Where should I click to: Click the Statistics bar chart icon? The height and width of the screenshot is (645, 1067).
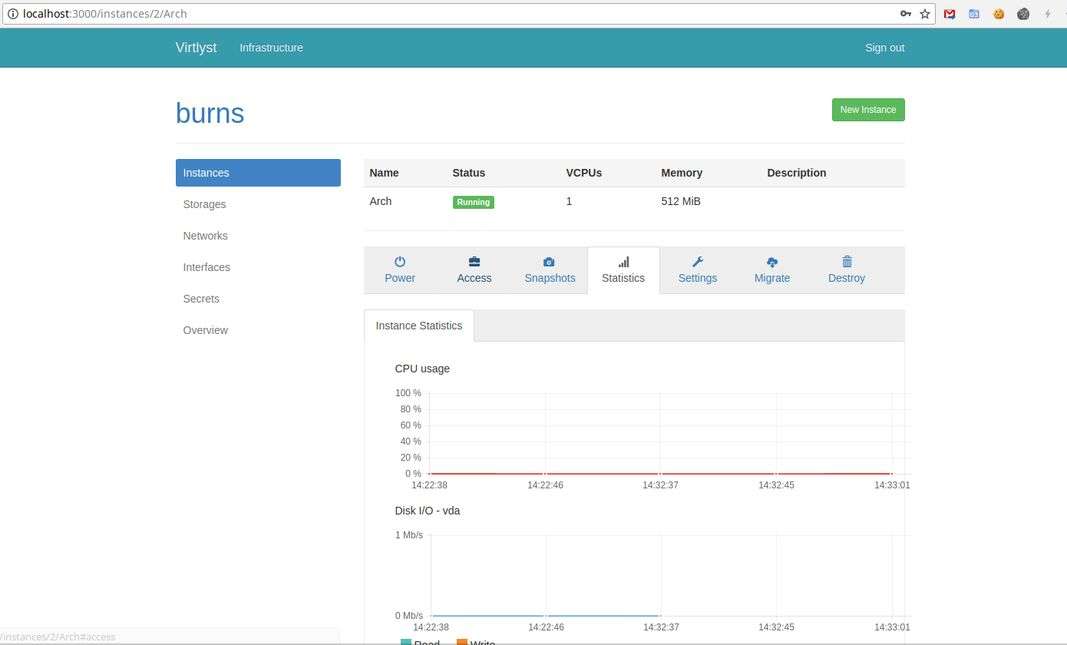[x=623, y=262]
